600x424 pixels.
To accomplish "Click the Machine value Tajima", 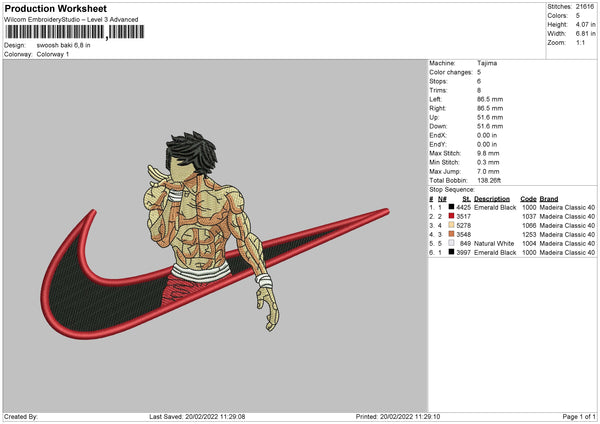I will (x=487, y=63).
